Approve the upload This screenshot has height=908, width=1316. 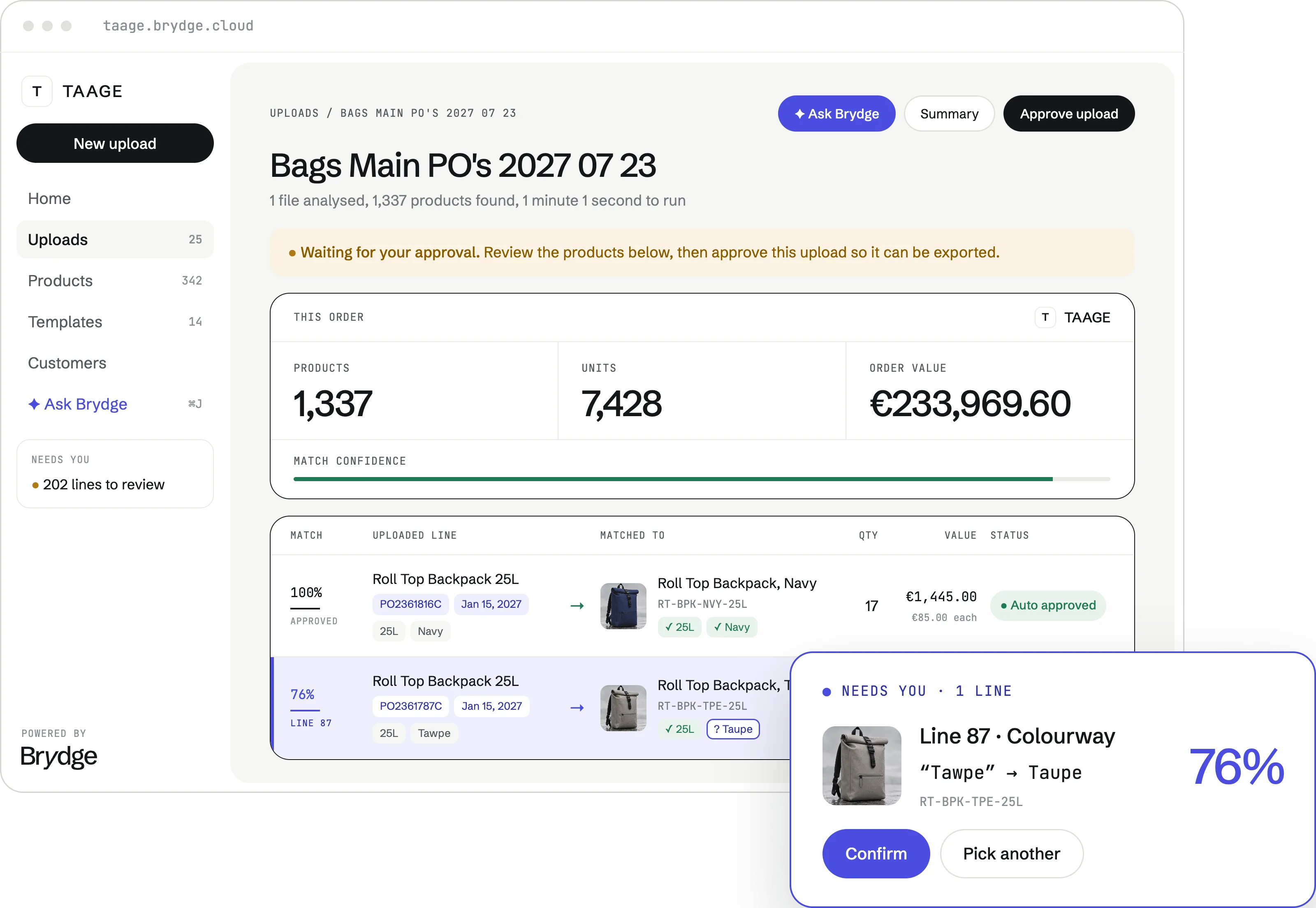[x=1068, y=114]
